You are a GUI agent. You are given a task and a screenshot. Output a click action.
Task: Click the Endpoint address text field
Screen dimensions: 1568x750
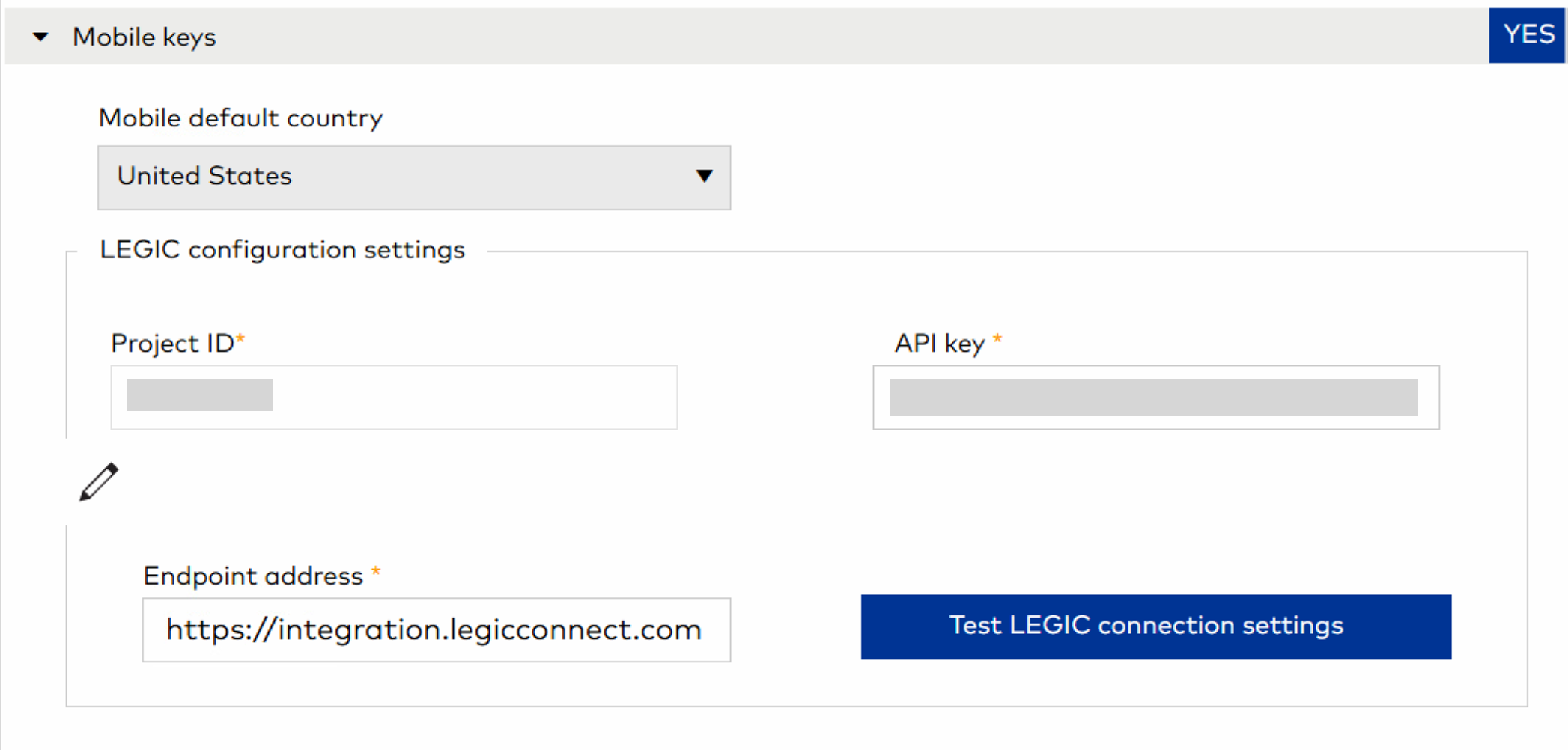(x=436, y=629)
